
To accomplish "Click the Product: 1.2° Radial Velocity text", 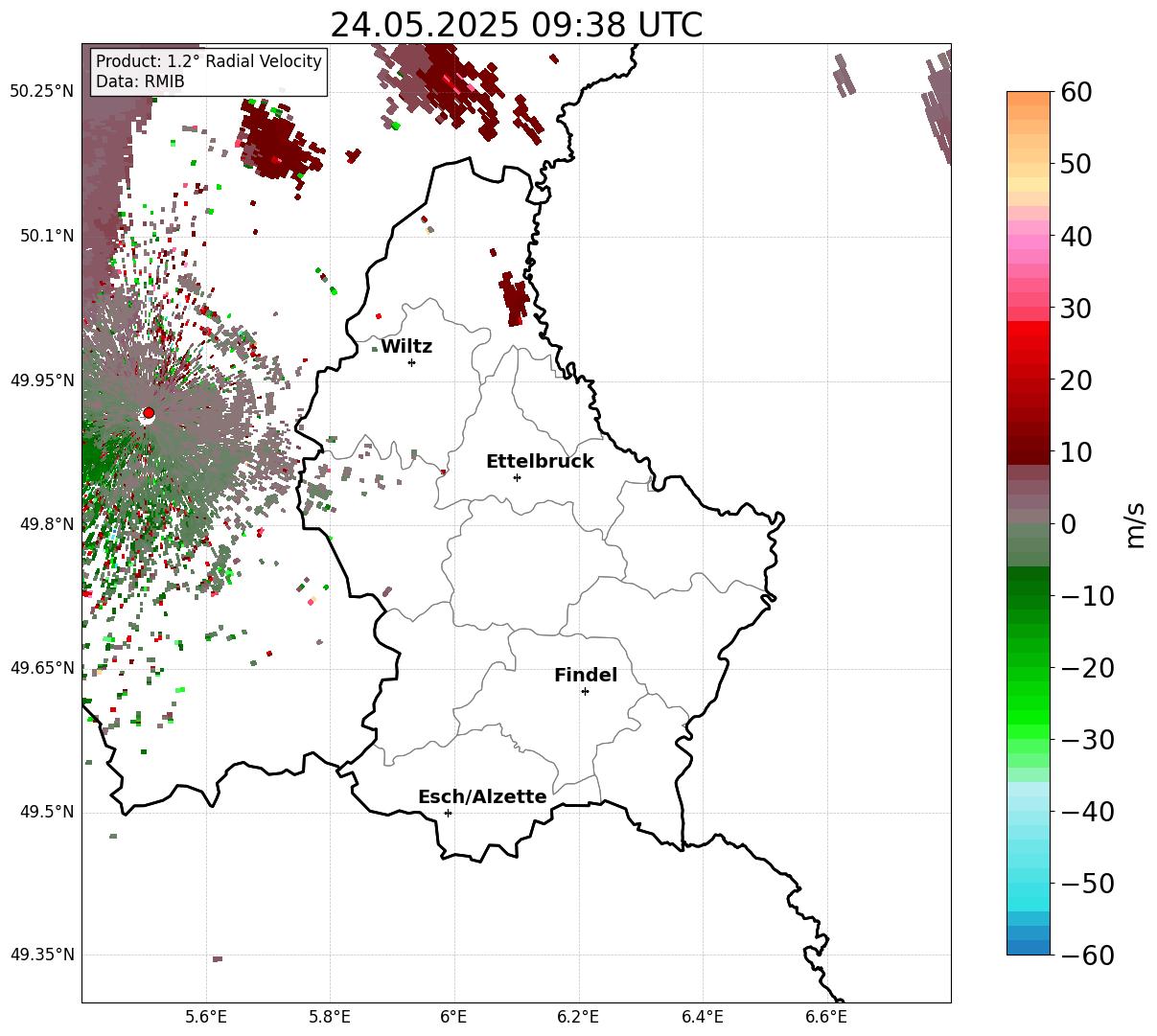I will (209, 61).
